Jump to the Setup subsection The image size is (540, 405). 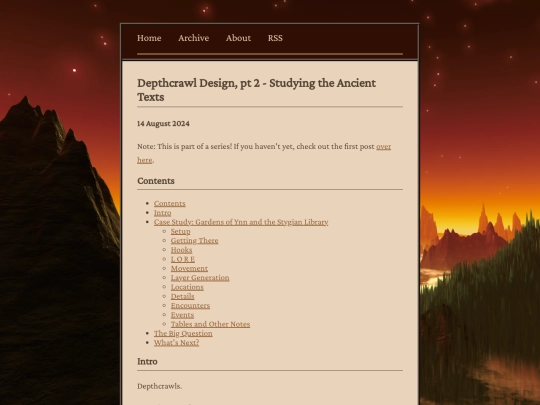click(180, 231)
